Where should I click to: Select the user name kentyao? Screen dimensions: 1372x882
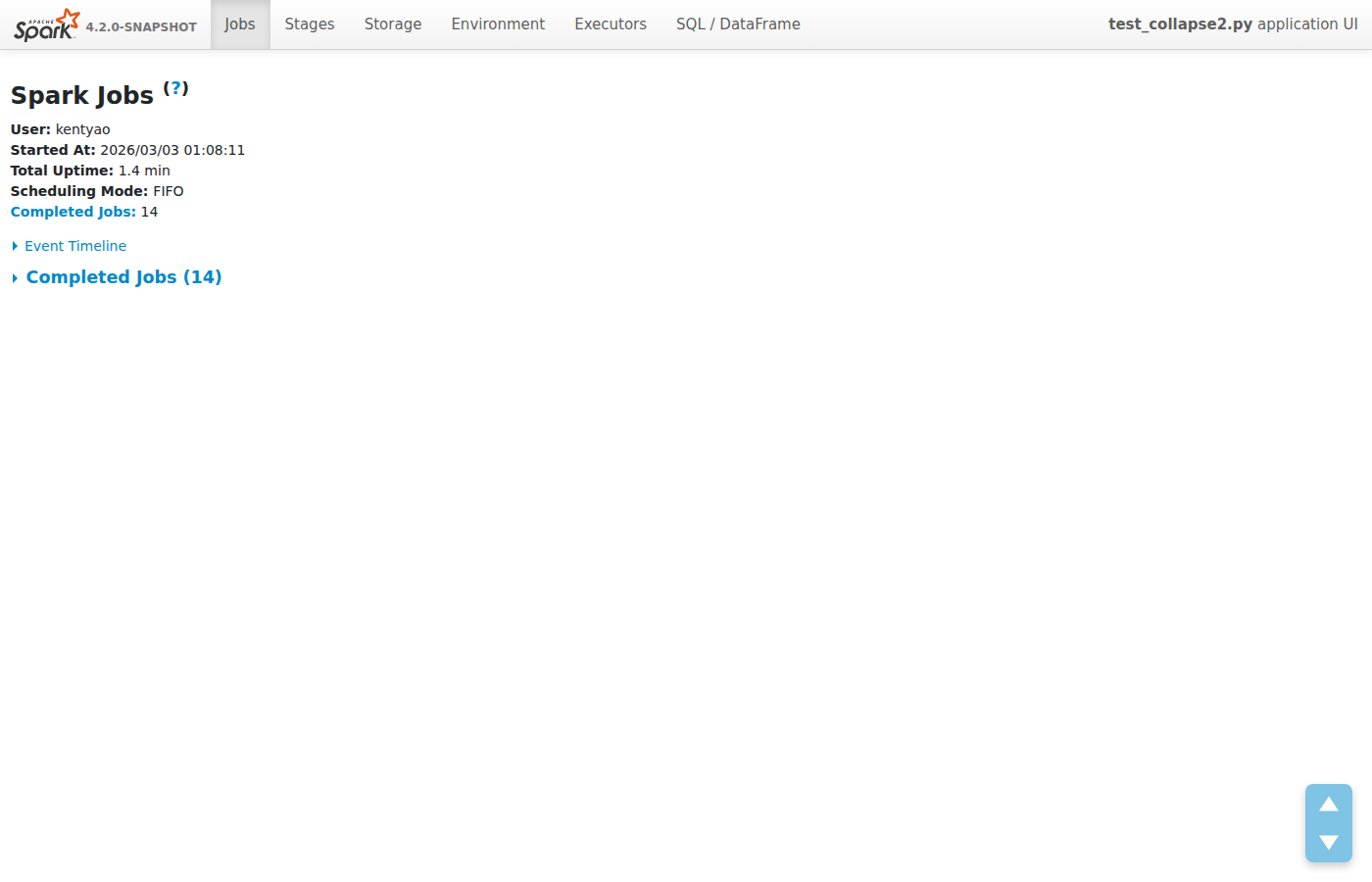click(x=83, y=129)
